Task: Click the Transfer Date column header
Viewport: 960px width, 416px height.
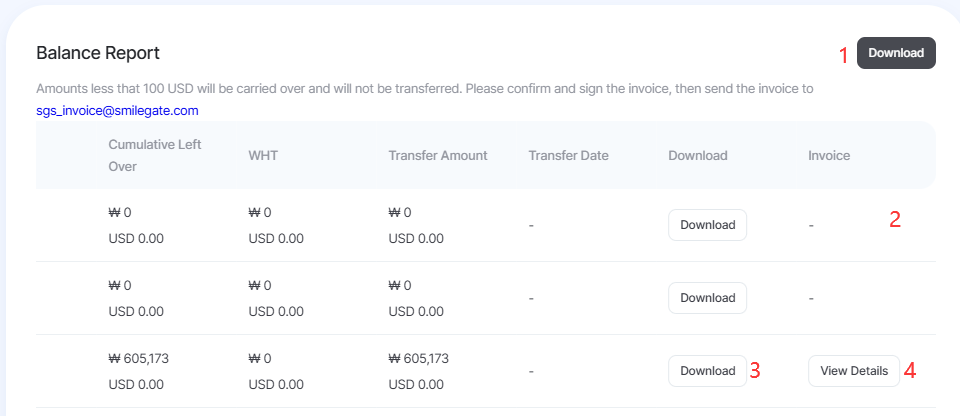Action: [x=569, y=156]
